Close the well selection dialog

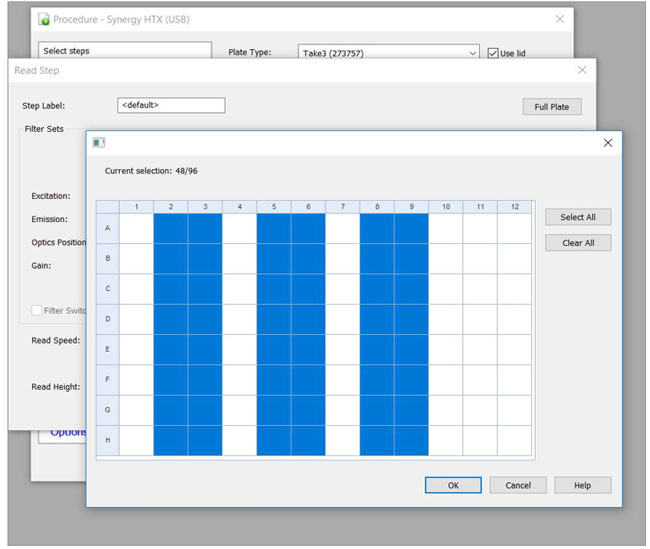607,143
